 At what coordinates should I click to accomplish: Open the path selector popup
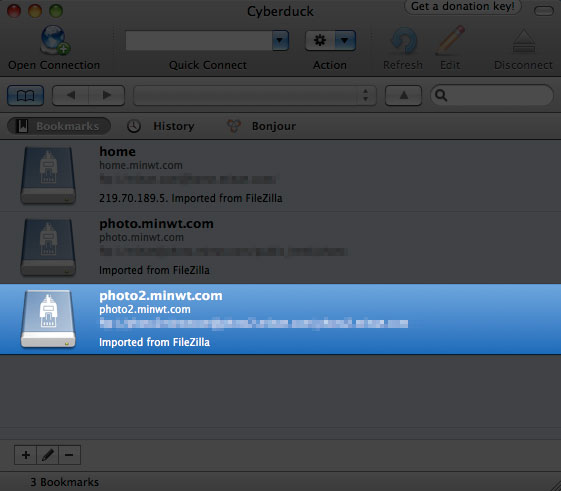click(255, 96)
